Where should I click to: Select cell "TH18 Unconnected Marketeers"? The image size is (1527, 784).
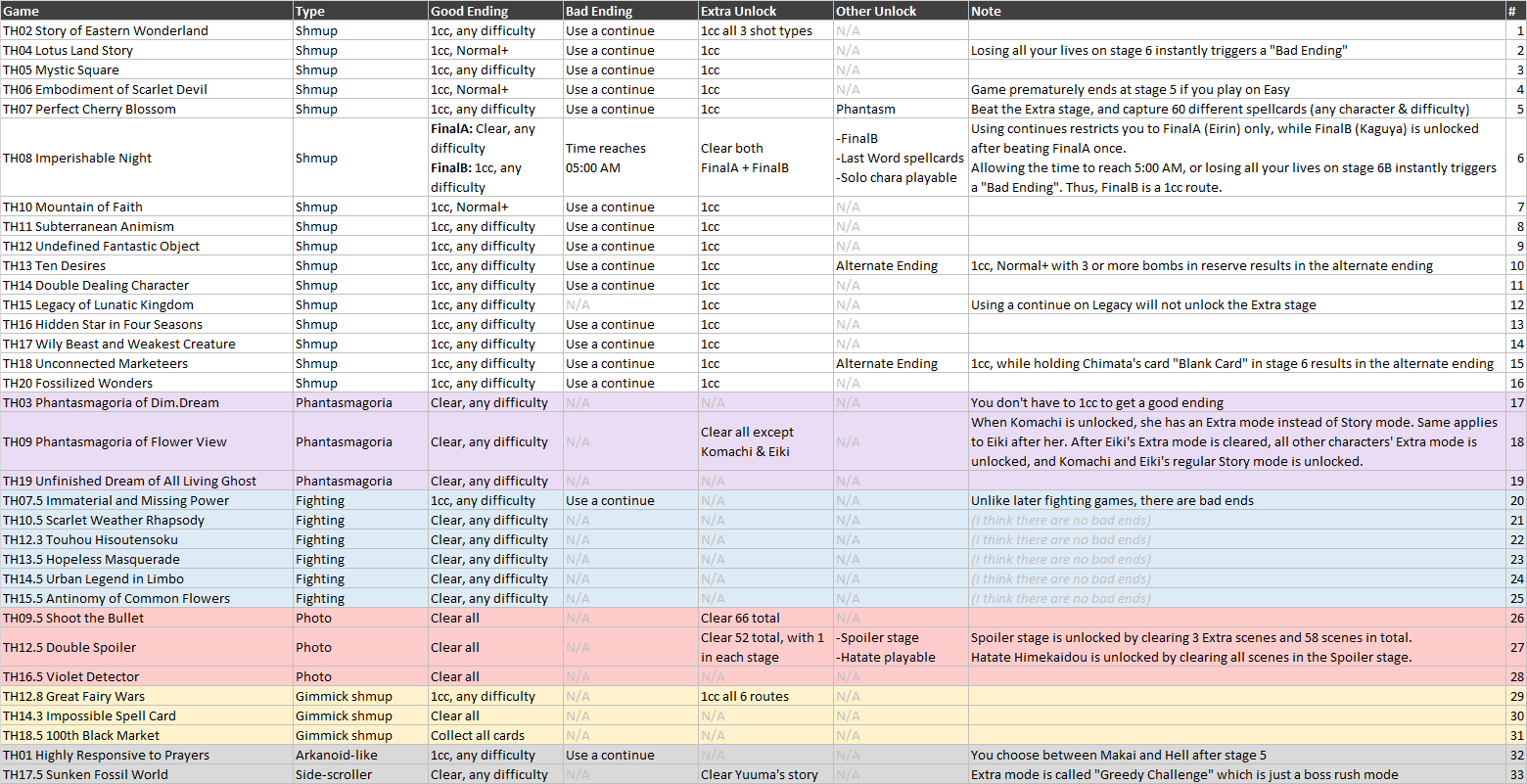tap(147, 363)
